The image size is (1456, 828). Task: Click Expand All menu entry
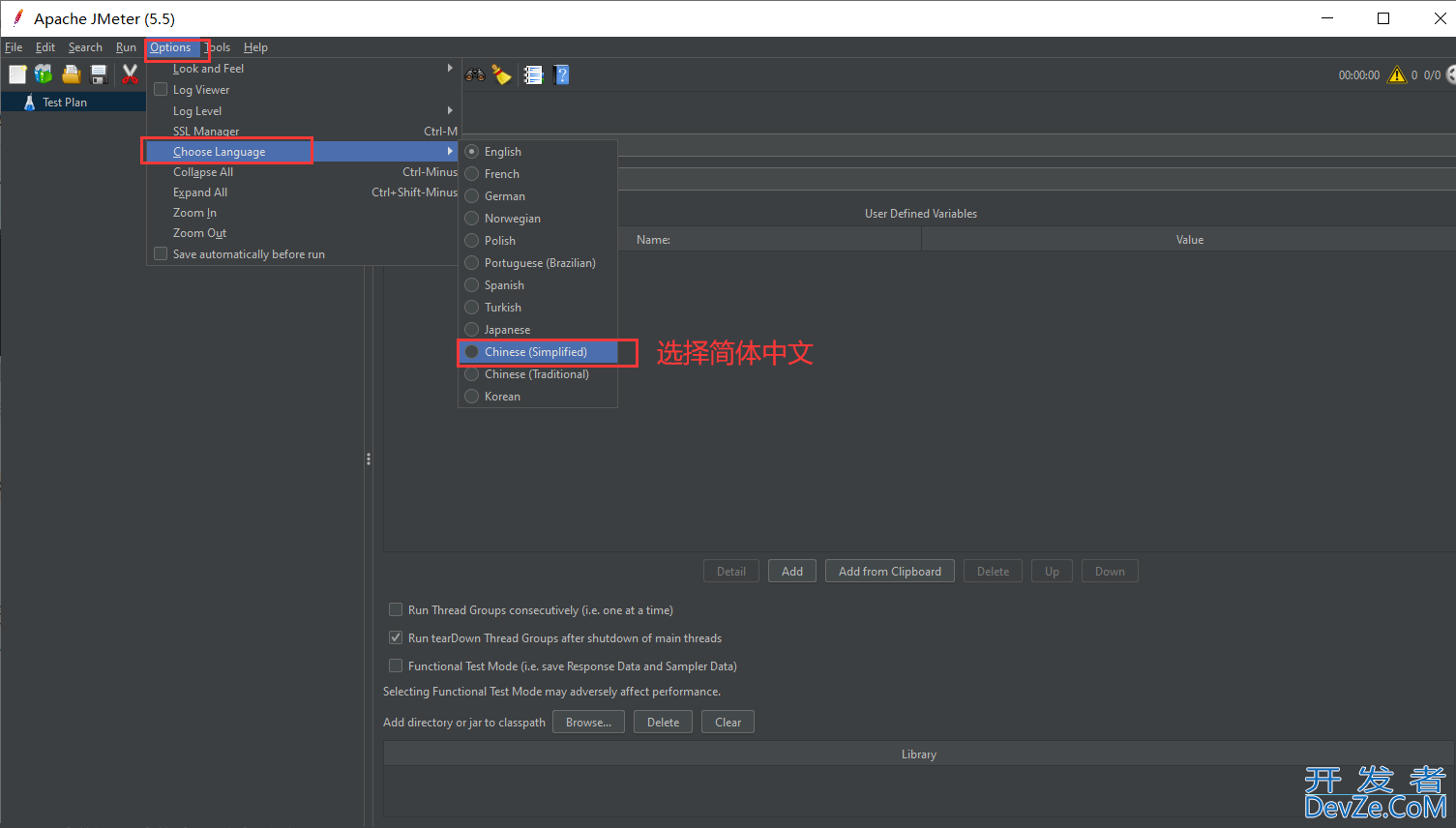[302, 192]
